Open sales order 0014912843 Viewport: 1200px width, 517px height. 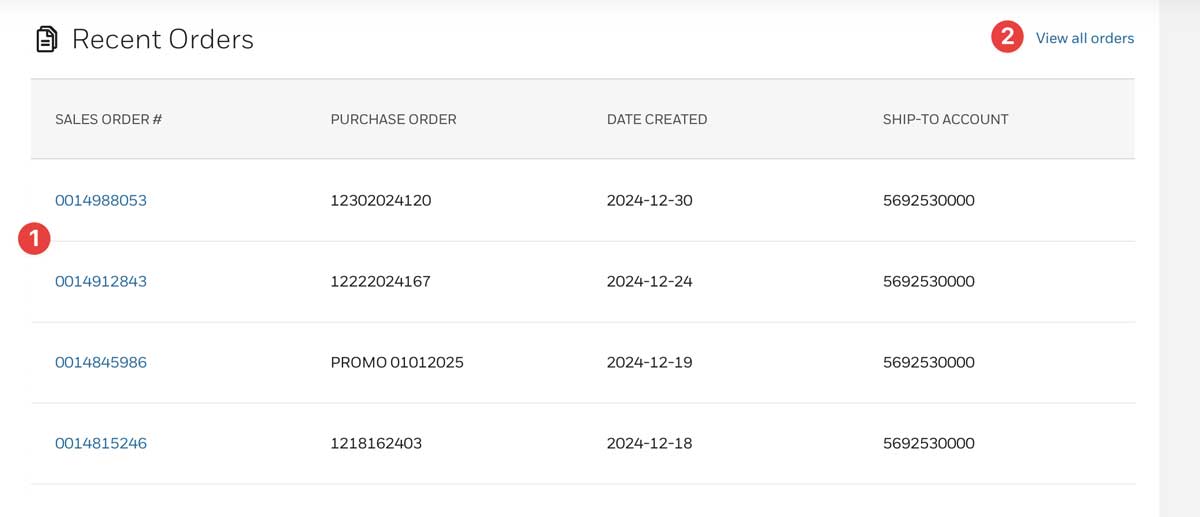click(101, 281)
